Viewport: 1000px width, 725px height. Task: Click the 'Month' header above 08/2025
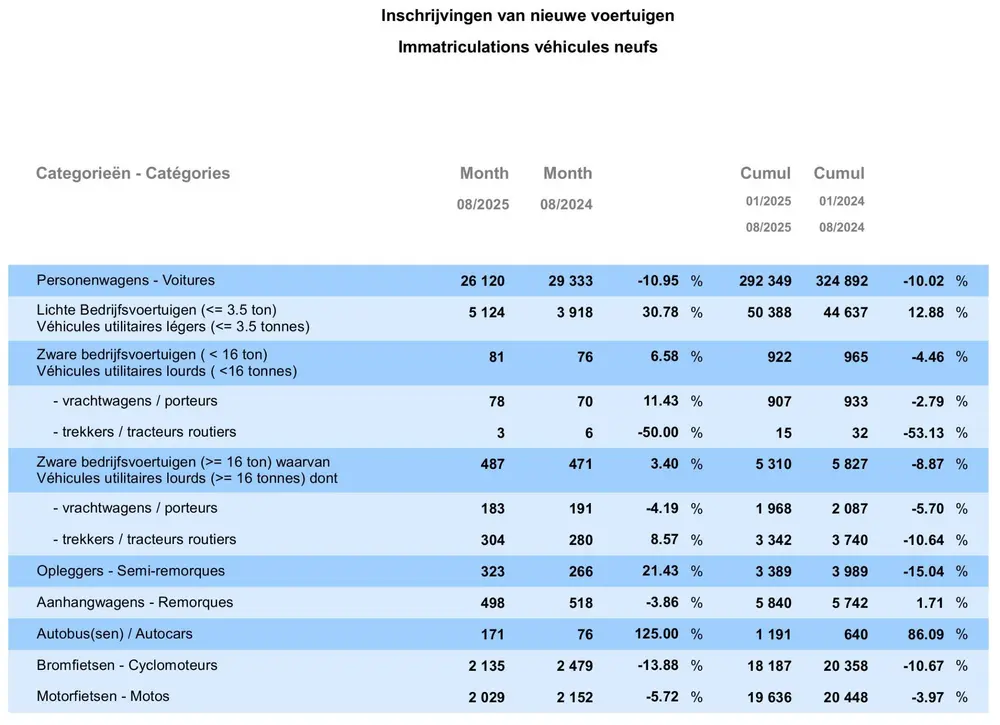coord(484,173)
